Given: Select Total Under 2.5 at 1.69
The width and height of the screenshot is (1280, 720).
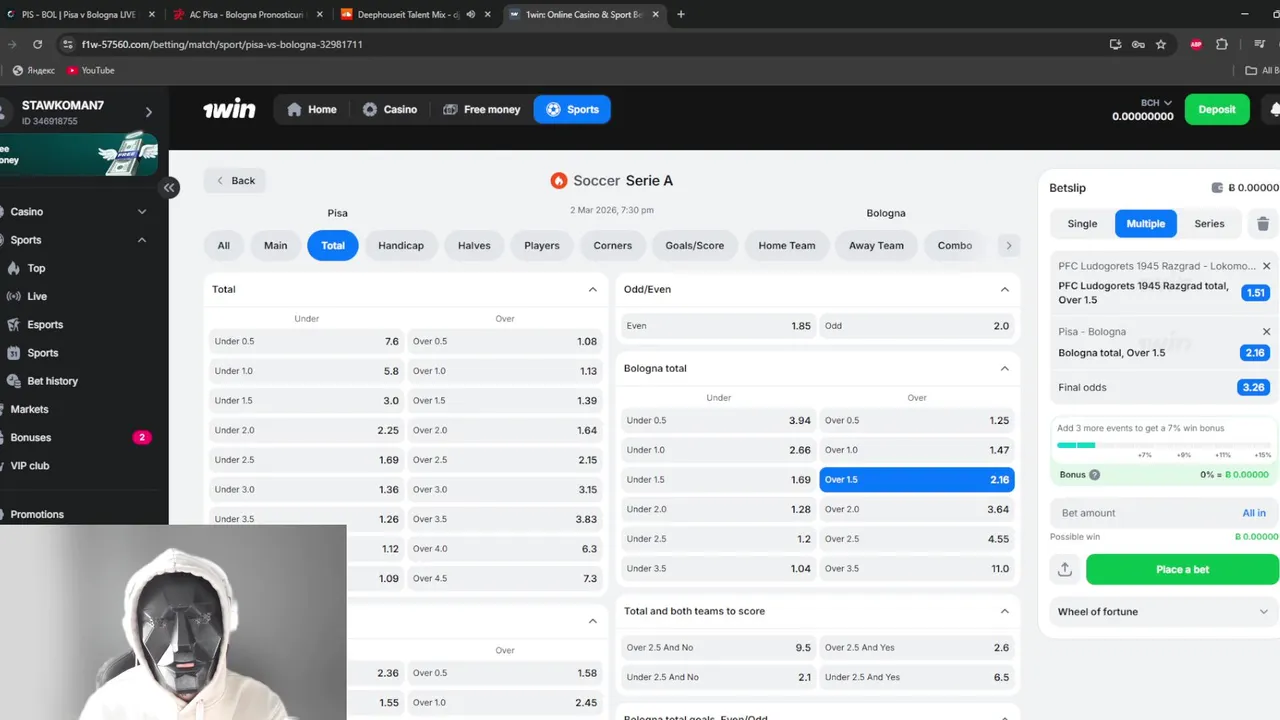Looking at the screenshot, I should (306, 460).
